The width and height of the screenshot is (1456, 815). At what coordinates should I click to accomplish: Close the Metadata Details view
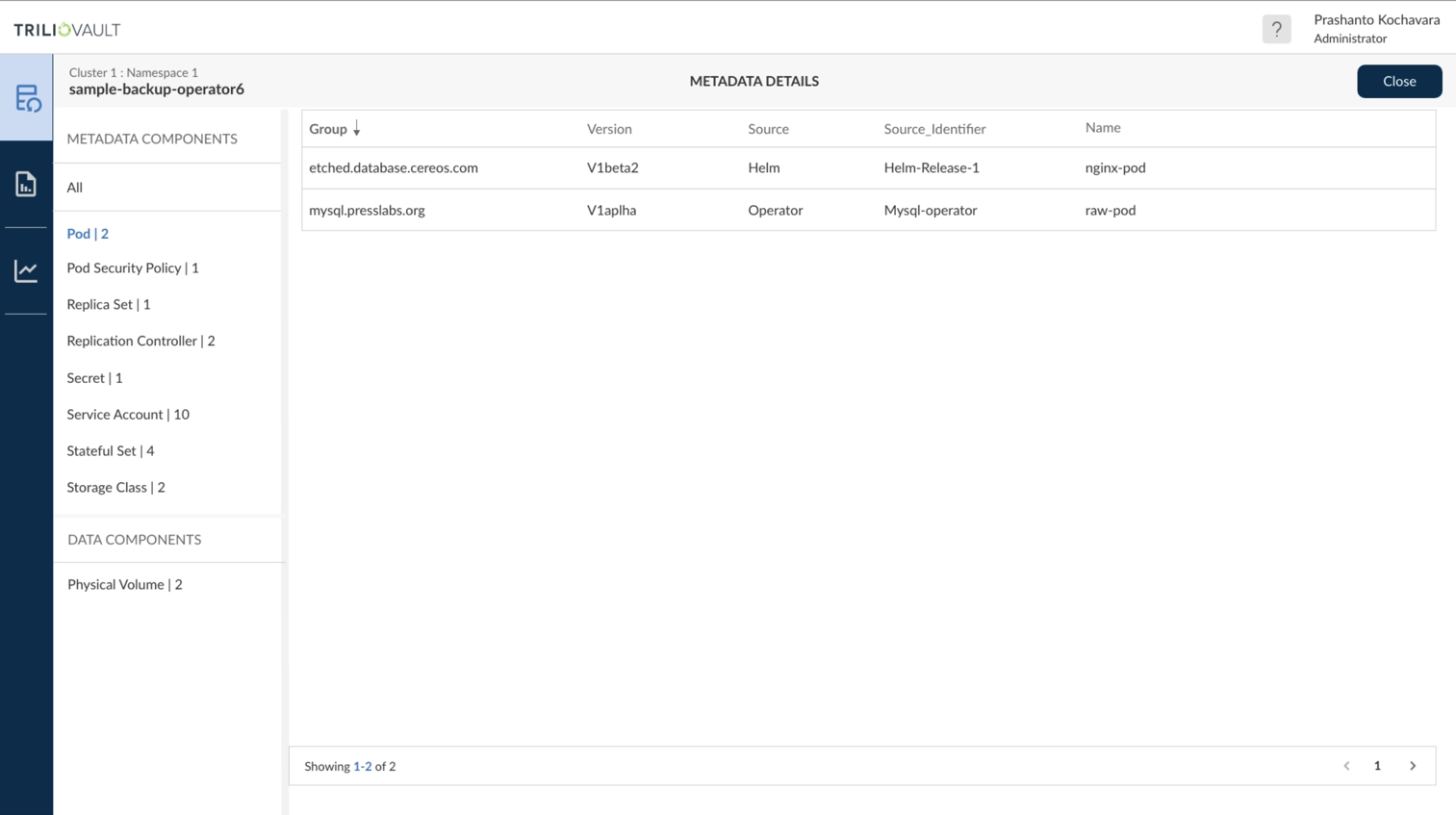click(1398, 81)
